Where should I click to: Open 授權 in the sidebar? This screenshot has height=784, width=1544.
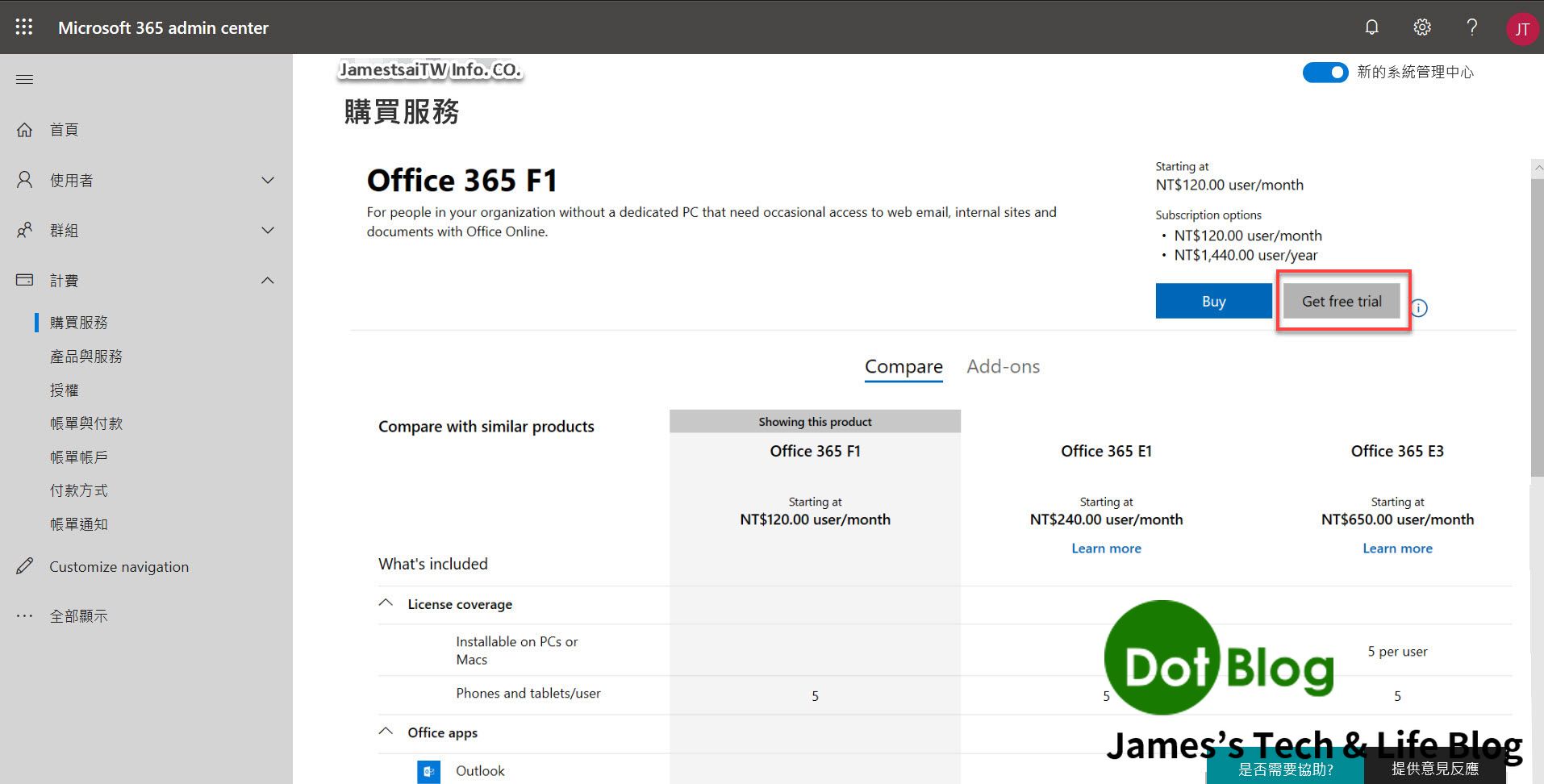[x=65, y=390]
